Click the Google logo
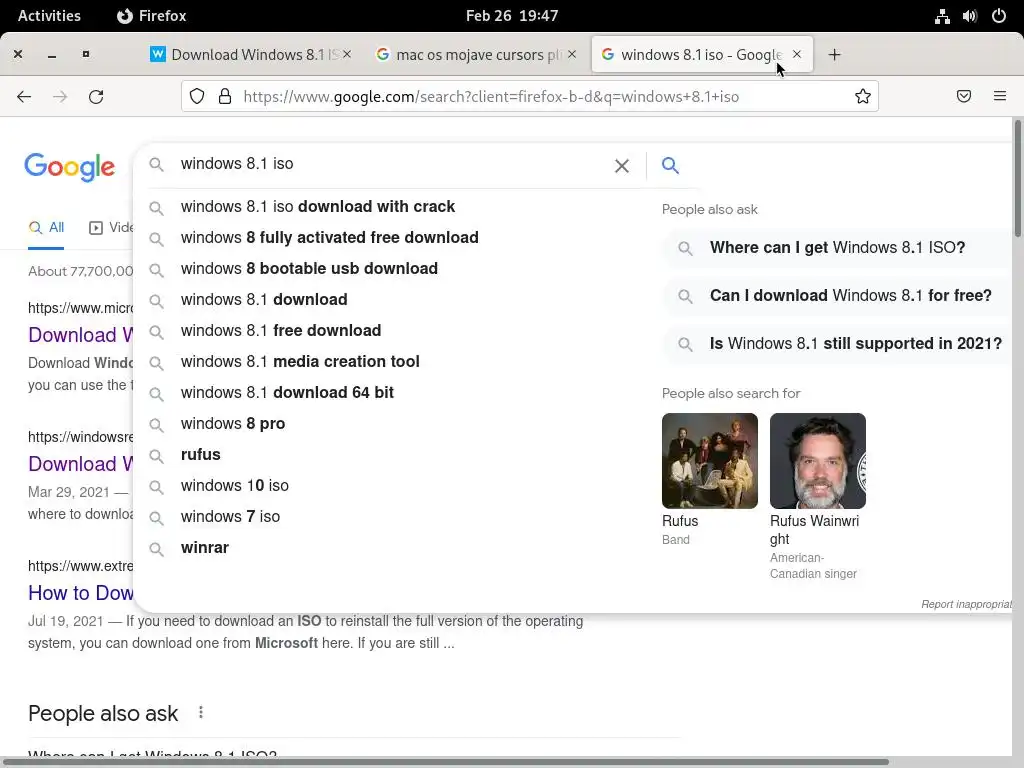Screen dimensions: 1024x768 [x=69, y=167]
